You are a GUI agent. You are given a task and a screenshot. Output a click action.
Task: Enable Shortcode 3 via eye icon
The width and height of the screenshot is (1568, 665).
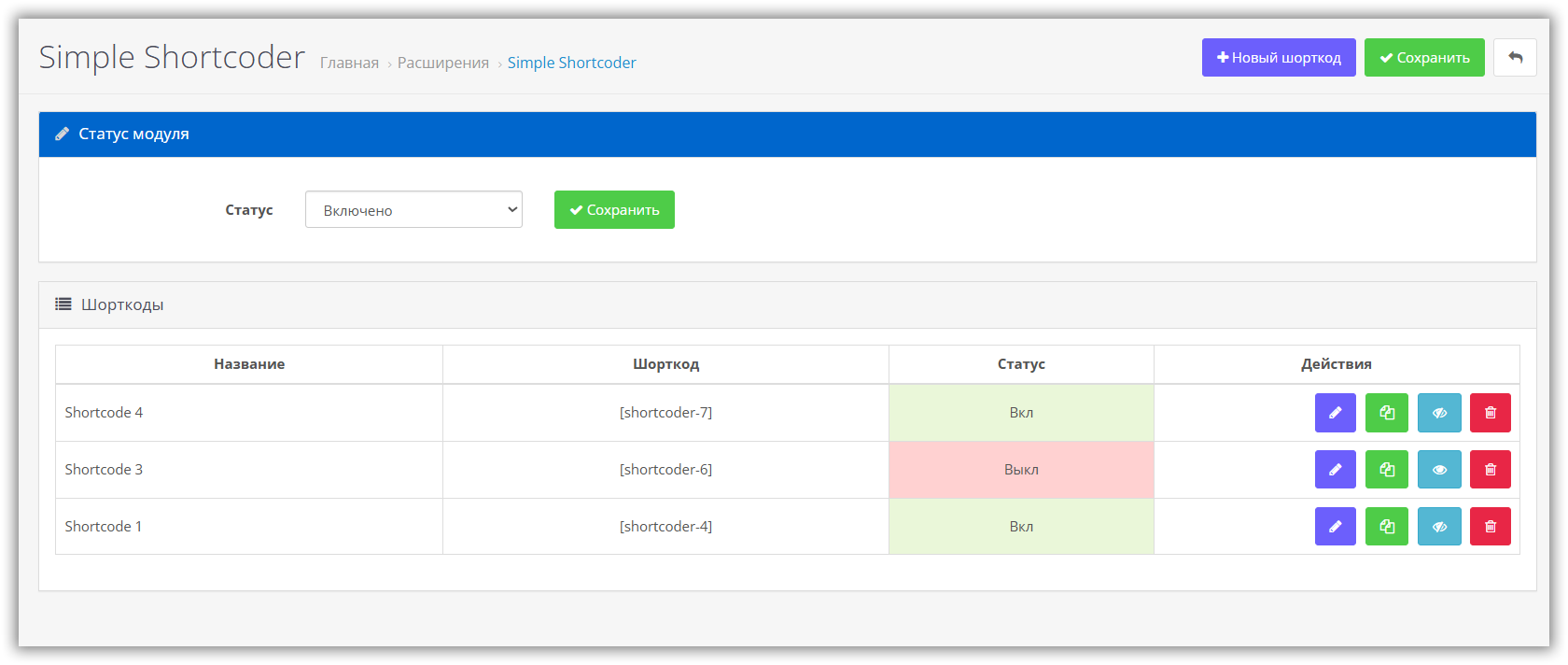[1439, 470]
